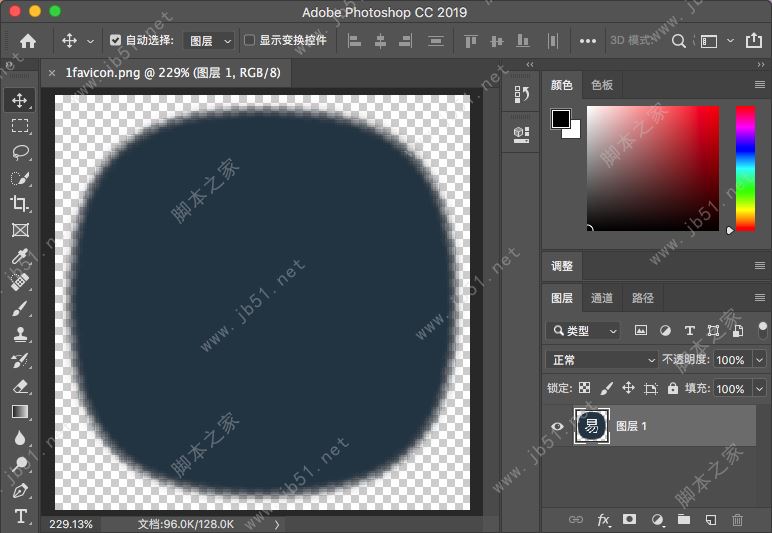Select the Lasso tool
This screenshot has width=772, height=533.
[x=20, y=152]
